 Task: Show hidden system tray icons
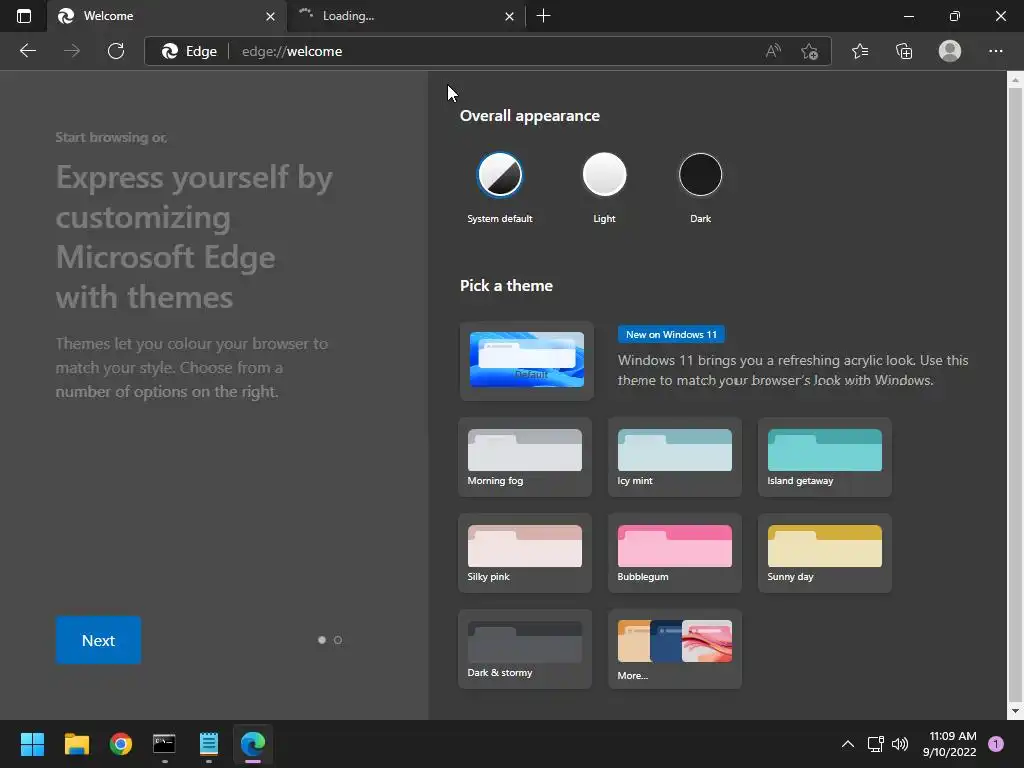[848, 744]
